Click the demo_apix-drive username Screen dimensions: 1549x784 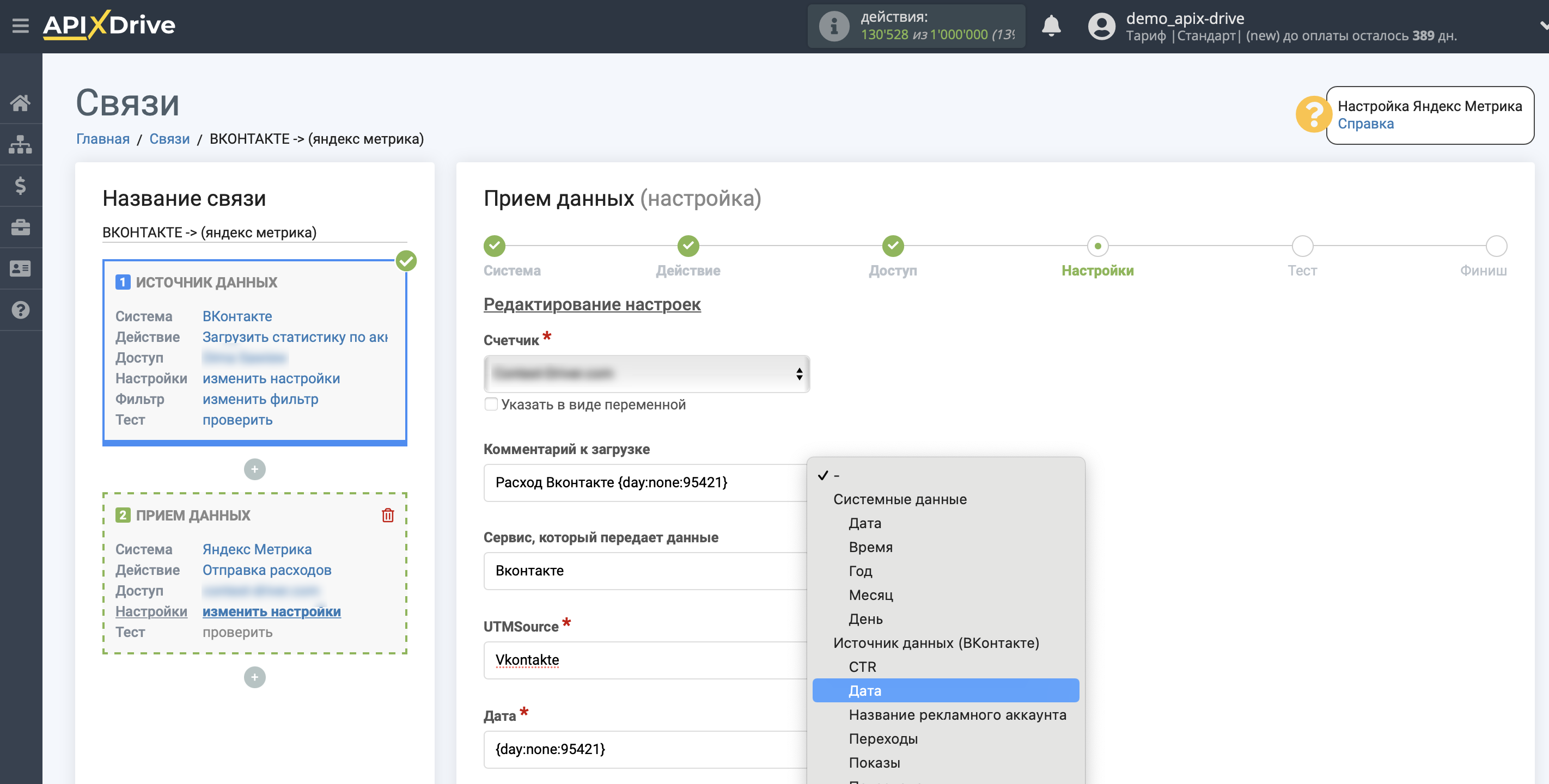pyautogui.click(x=1185, y=18)
